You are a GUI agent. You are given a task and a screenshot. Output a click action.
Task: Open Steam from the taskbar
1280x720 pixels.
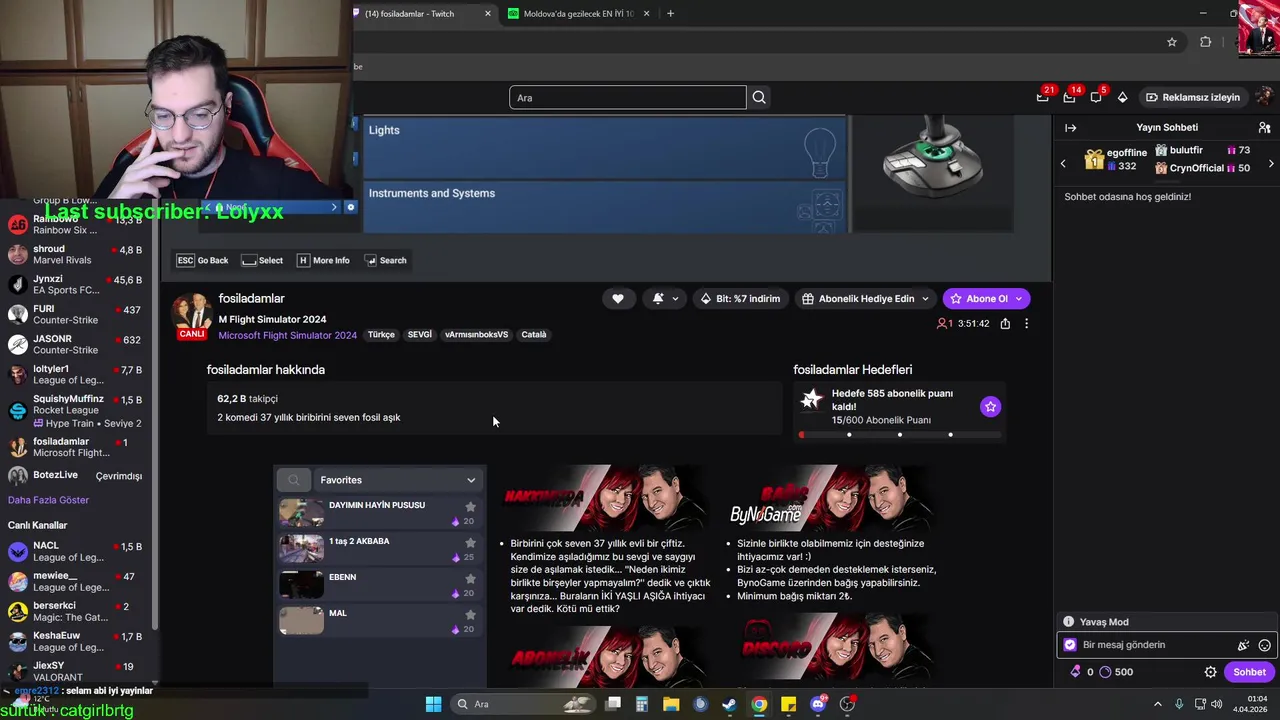[730, 704]
